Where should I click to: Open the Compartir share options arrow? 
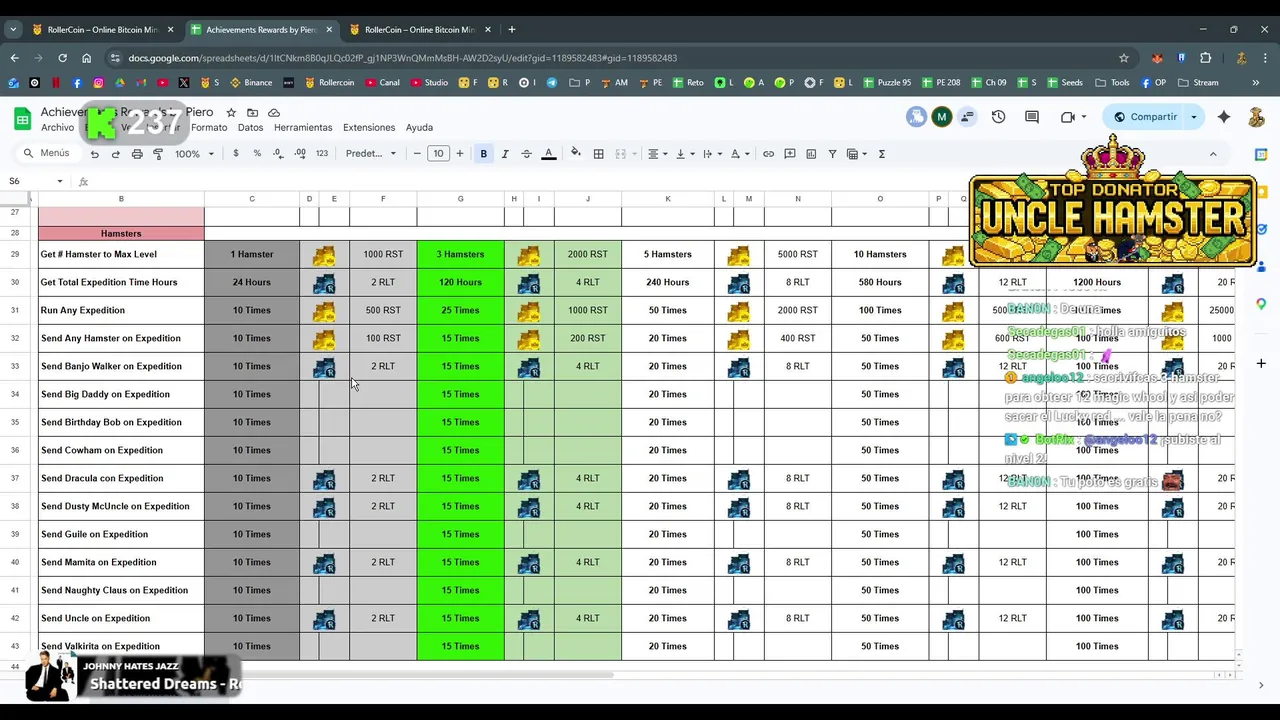tap(1193, 117)
